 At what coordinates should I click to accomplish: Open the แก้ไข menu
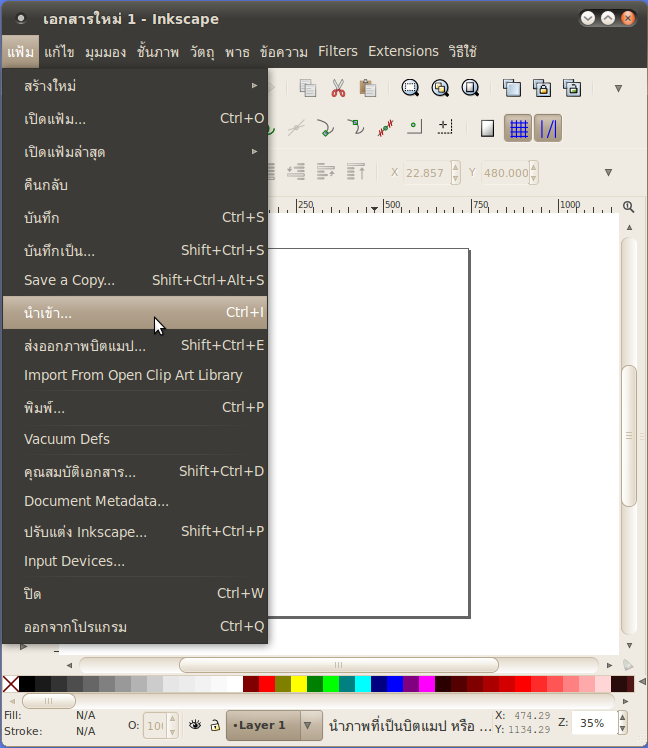(x=59, y=51)
